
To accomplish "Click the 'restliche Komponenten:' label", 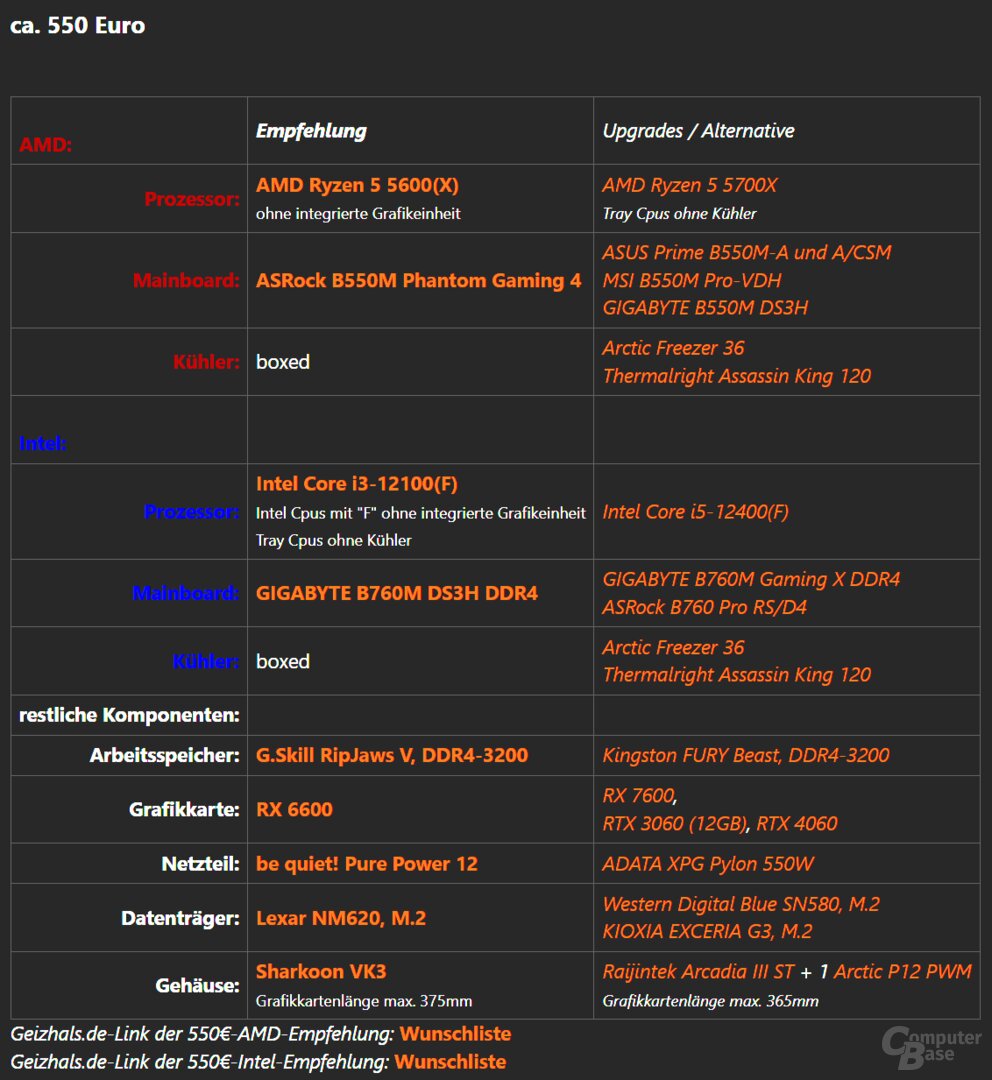I will 129,715.
